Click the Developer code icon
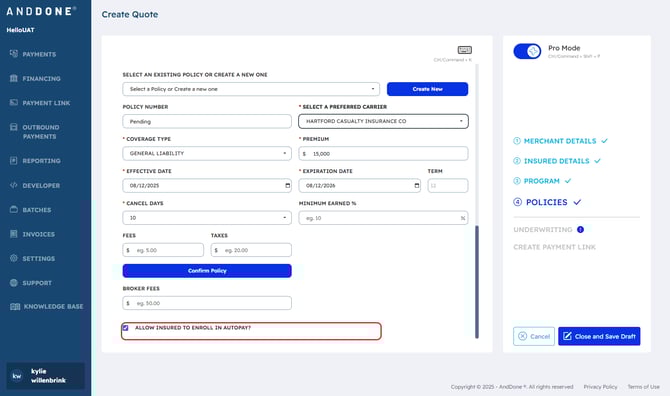 pos(14,185)
